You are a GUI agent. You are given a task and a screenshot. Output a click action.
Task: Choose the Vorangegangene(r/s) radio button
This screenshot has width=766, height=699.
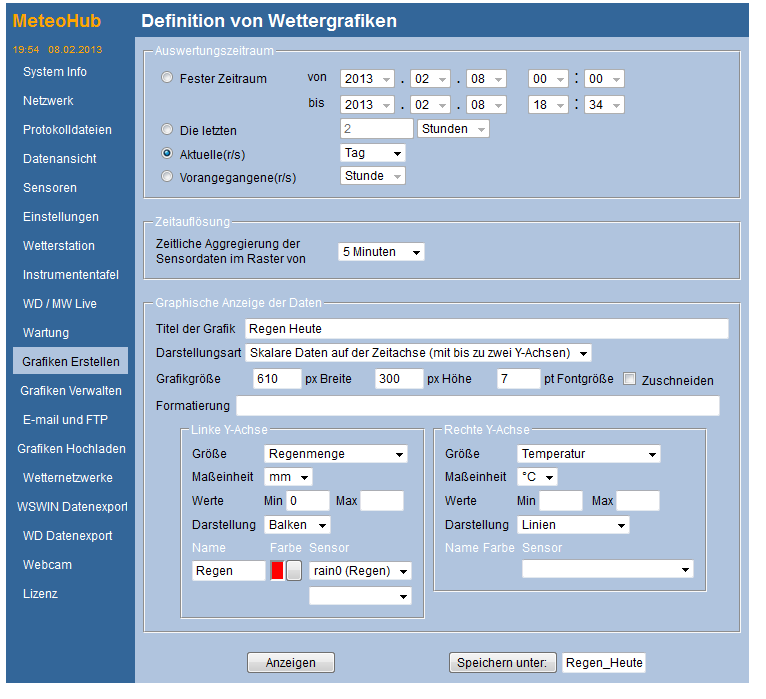(x=167, y=177)
